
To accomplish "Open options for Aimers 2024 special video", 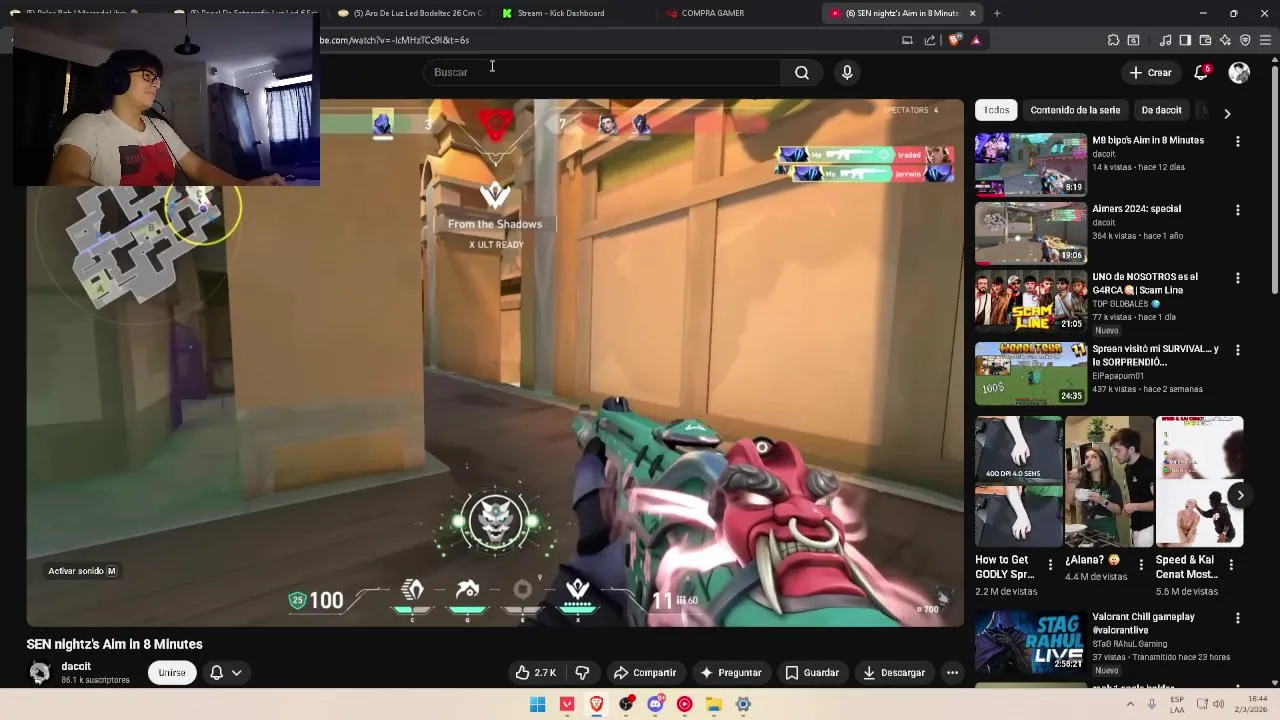I will tap(1237, 210).
